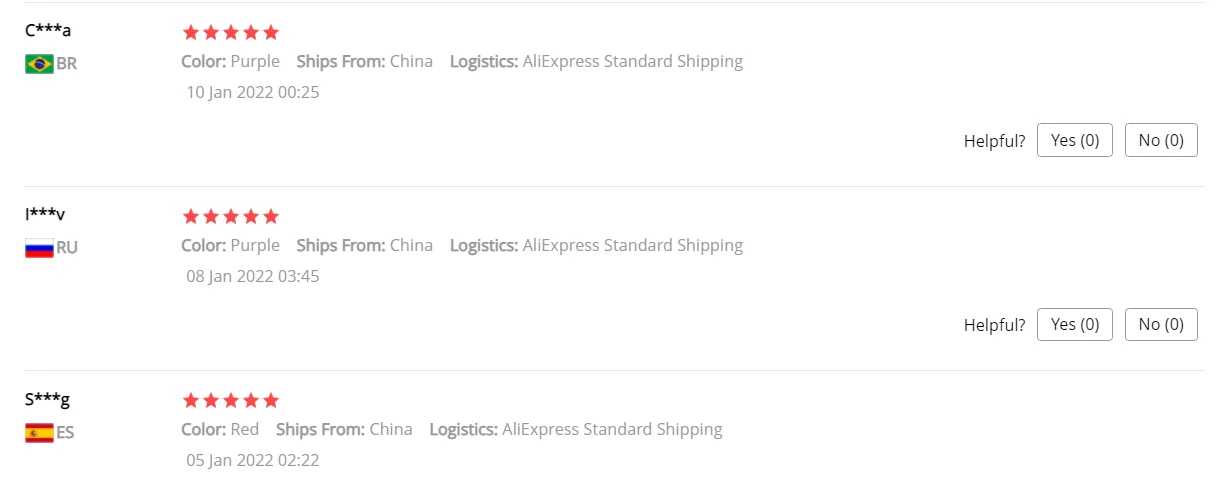Viewport: 1230px width, 491px height.
Task: Click the Helpful? label of the BR review
Action: (x=995, y=141)
